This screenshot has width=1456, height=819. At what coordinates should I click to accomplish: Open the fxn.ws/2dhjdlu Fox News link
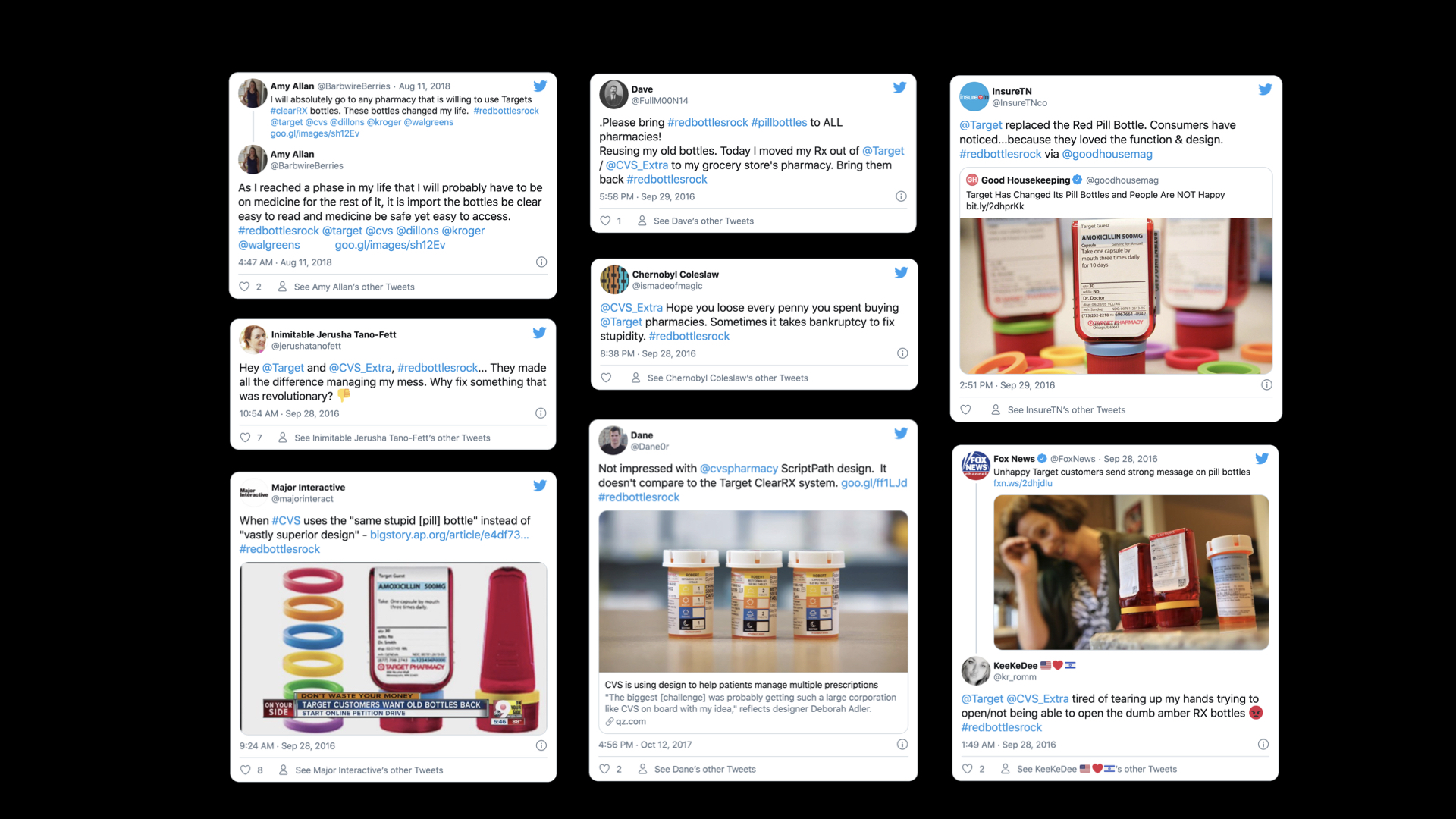pyautogui.click(x=1023, y=483)
